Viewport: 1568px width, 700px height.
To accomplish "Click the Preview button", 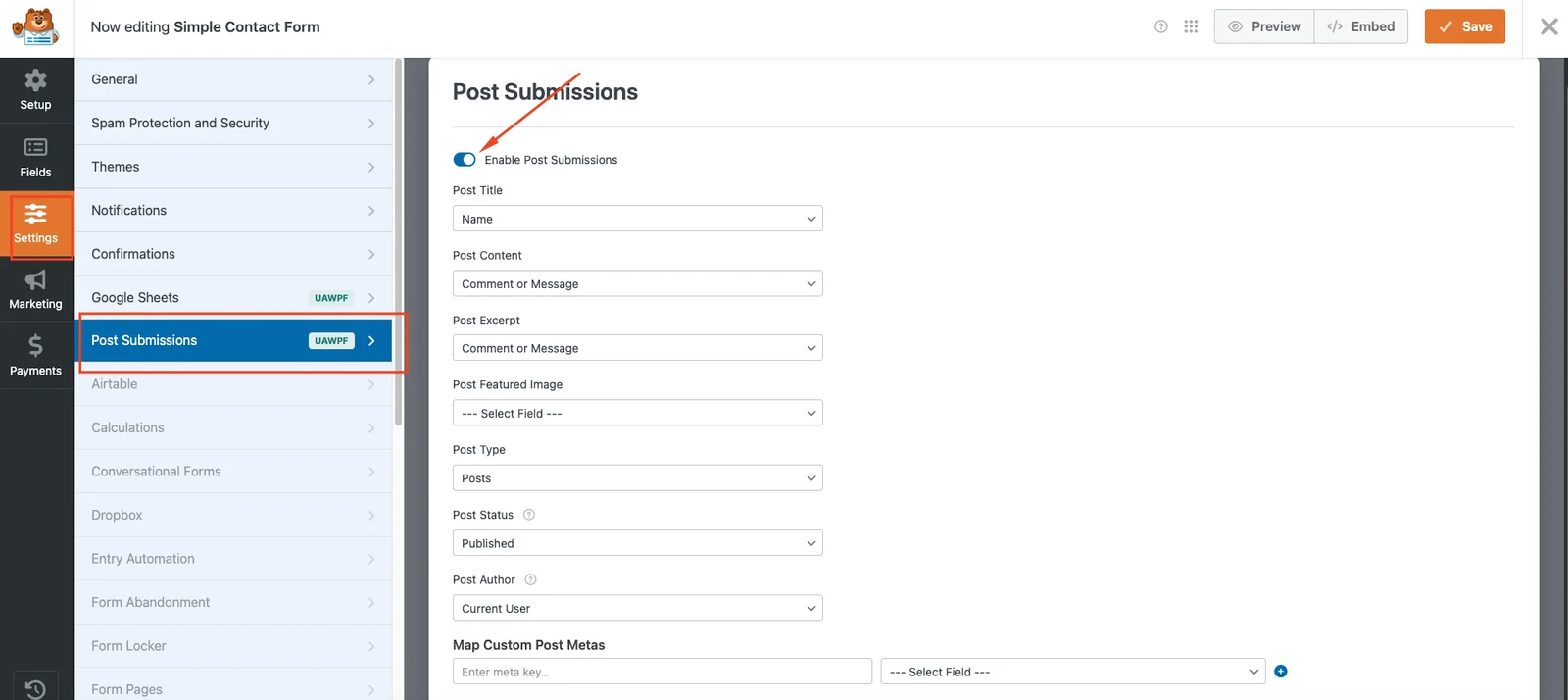I will [1264, 26].
